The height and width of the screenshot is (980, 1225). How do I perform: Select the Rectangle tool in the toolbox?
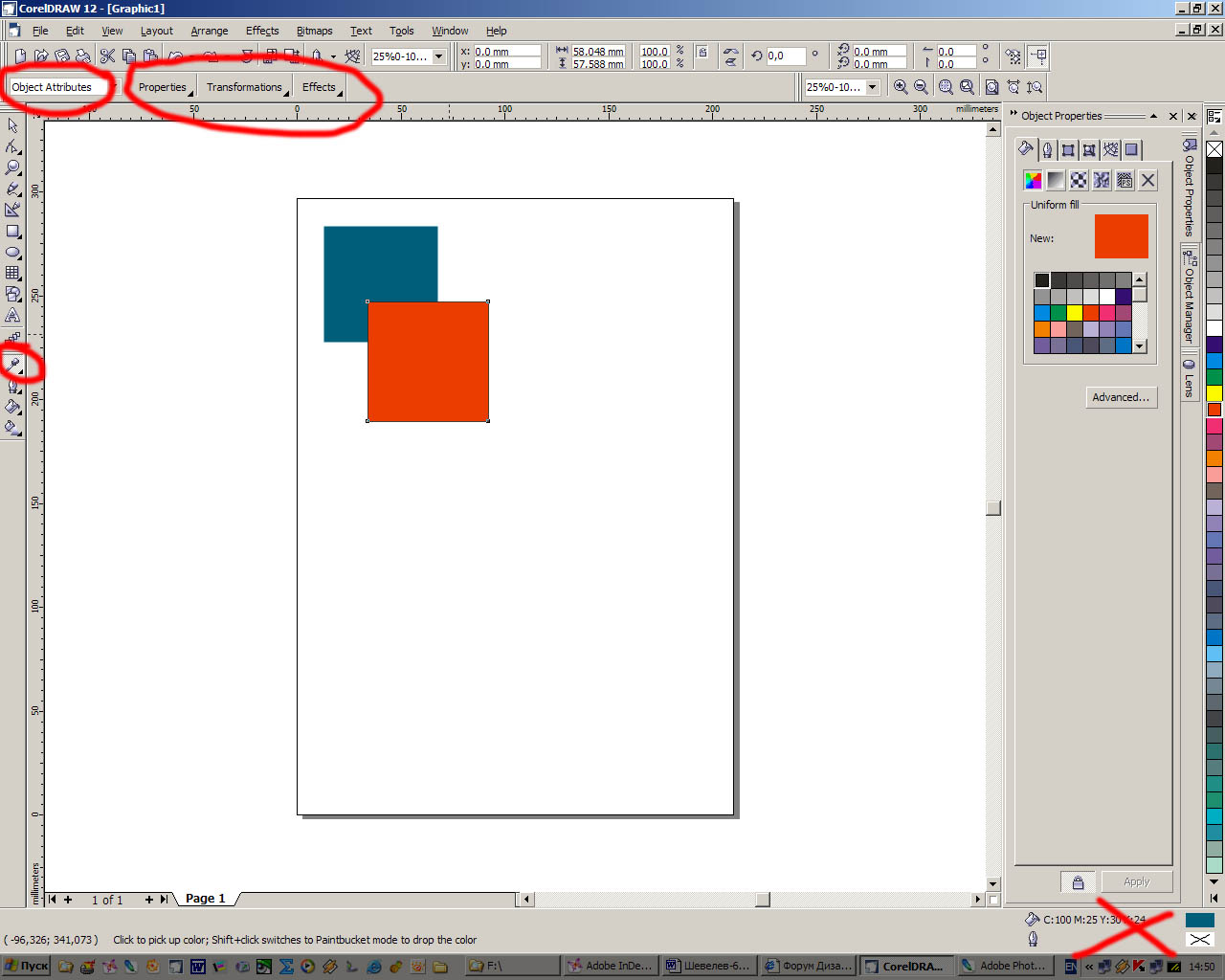[12, 231]
